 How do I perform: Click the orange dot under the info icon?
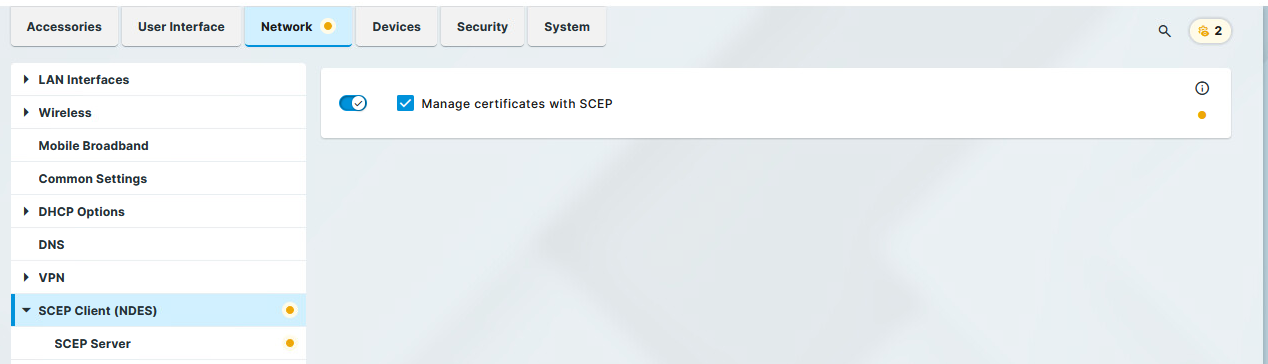tap(1202, 115)
